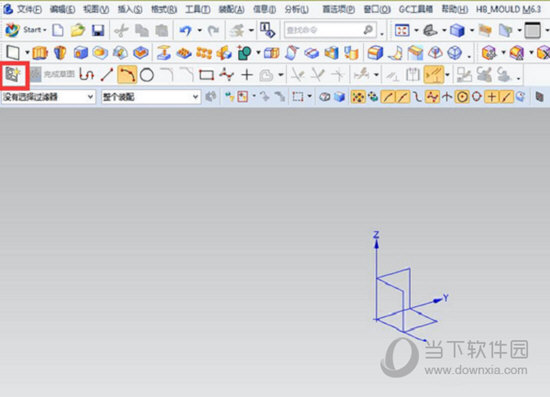Image resolution: width=550 pixels, height=397 pixels.
Task: Select the Rectangle sketch tool
Action: pos(206,75)
